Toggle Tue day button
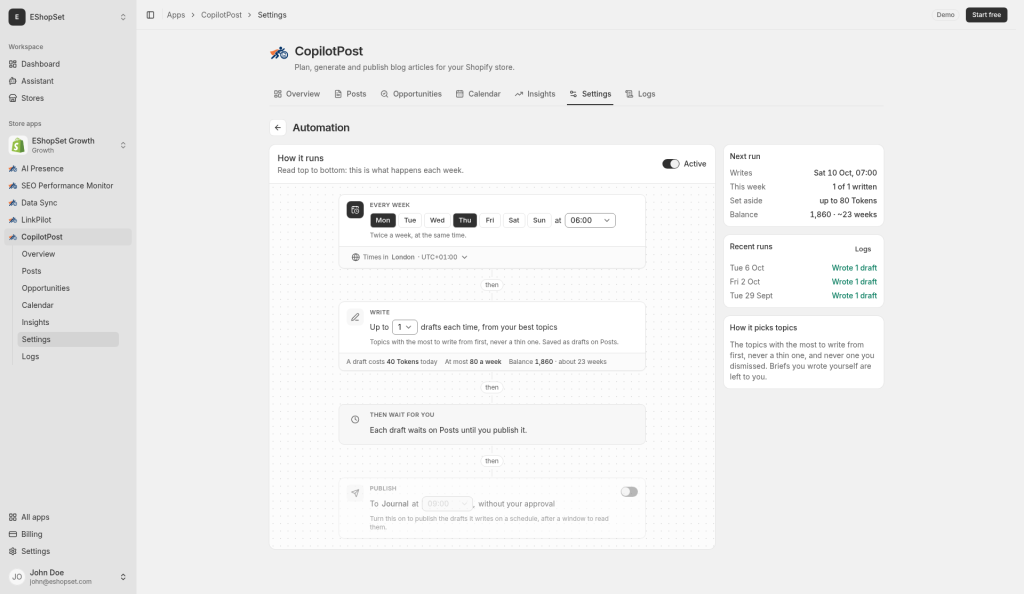 pyautogui.click(x=410, y=221)
